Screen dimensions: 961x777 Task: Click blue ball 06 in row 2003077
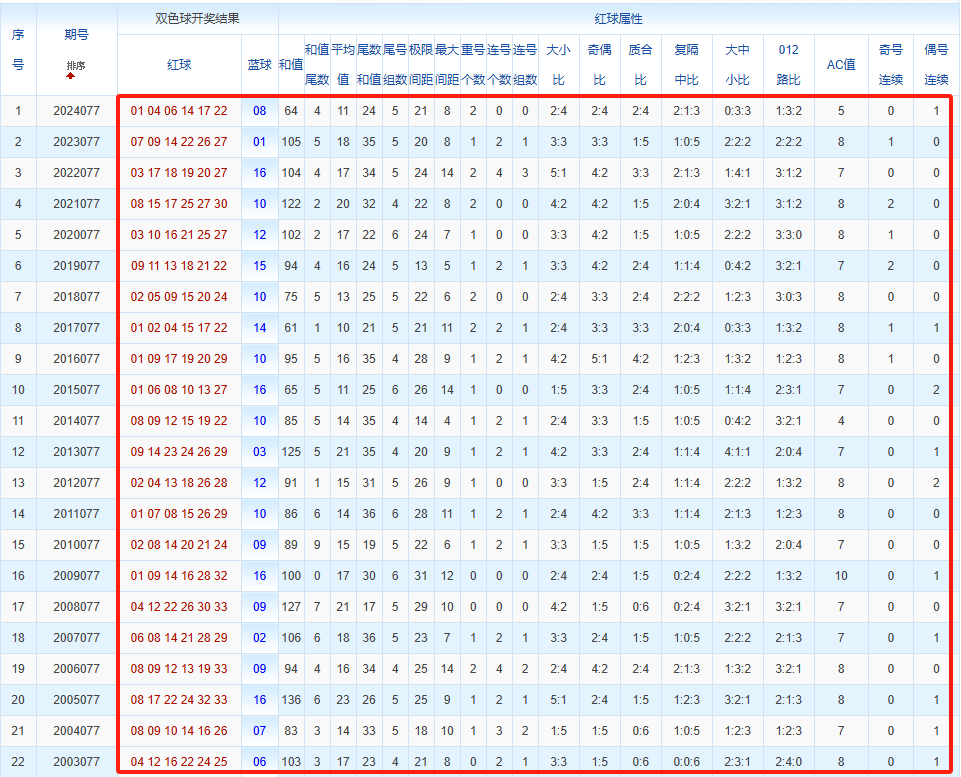[260, 762]
